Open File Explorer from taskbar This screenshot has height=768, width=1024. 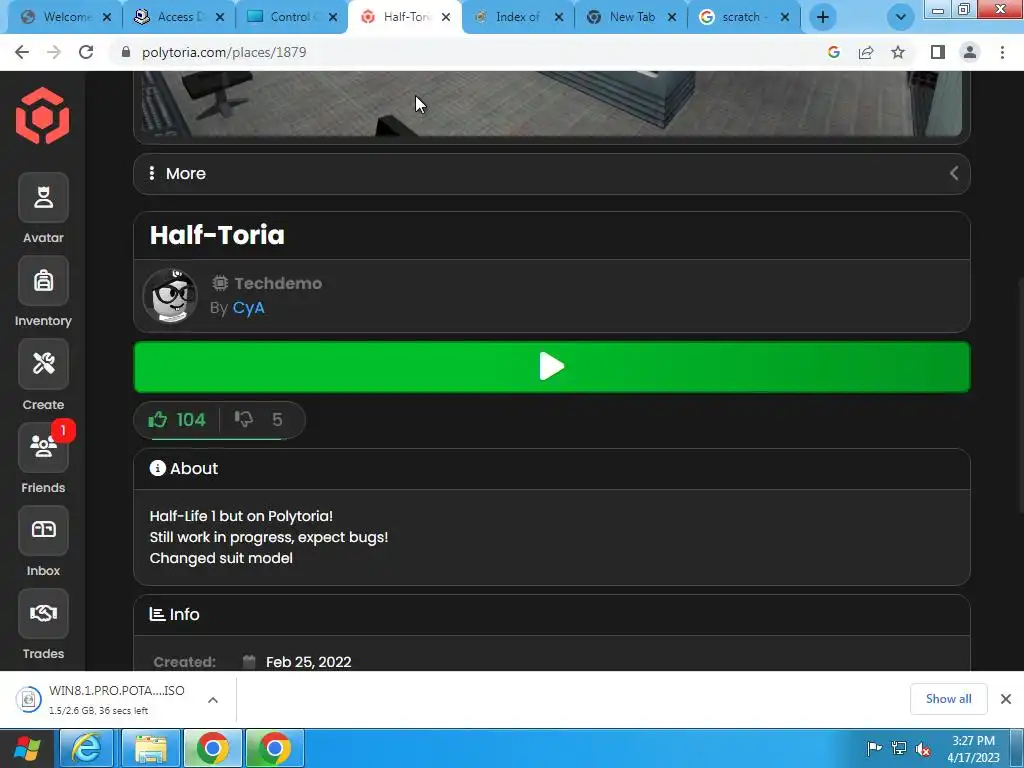150,748
